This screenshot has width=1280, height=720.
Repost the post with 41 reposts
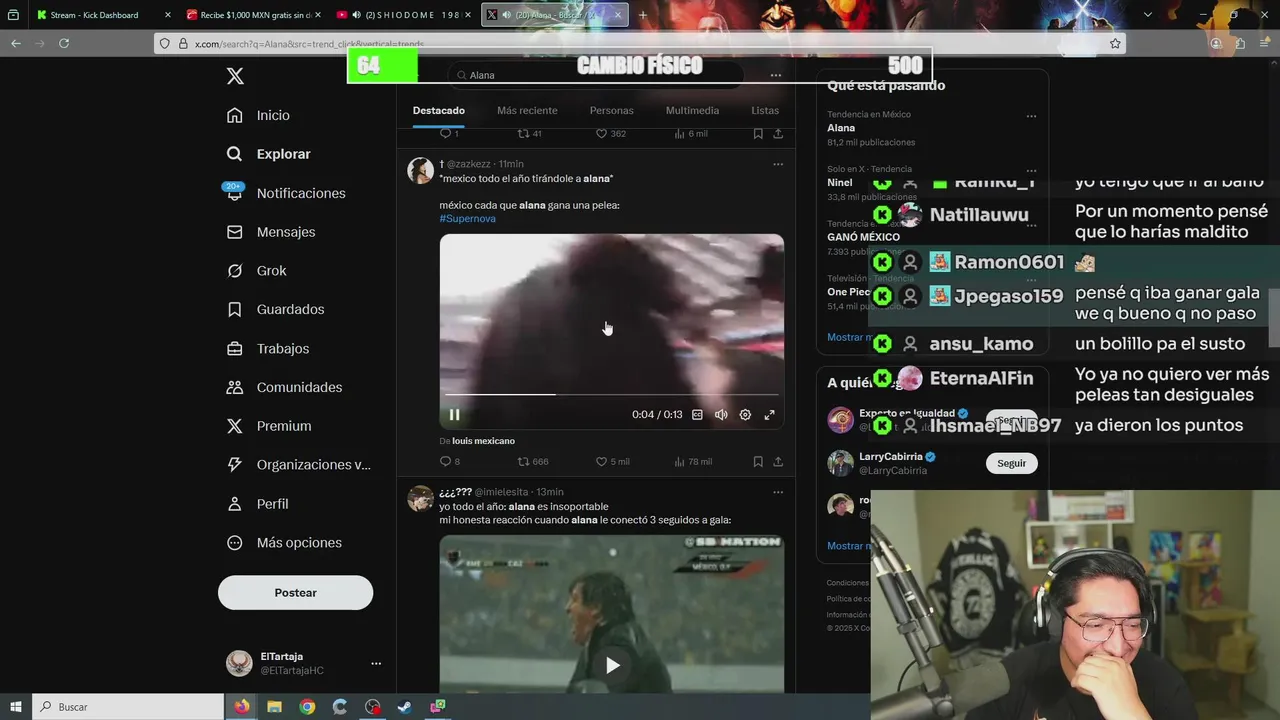[523, 133]
